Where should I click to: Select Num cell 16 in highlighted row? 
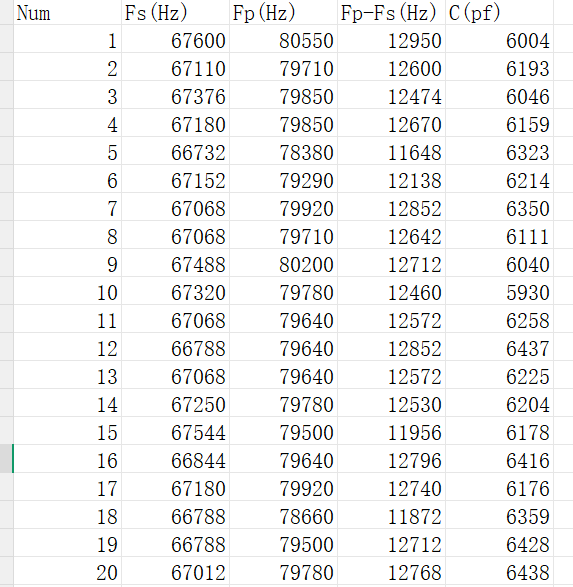pos(67,459)
